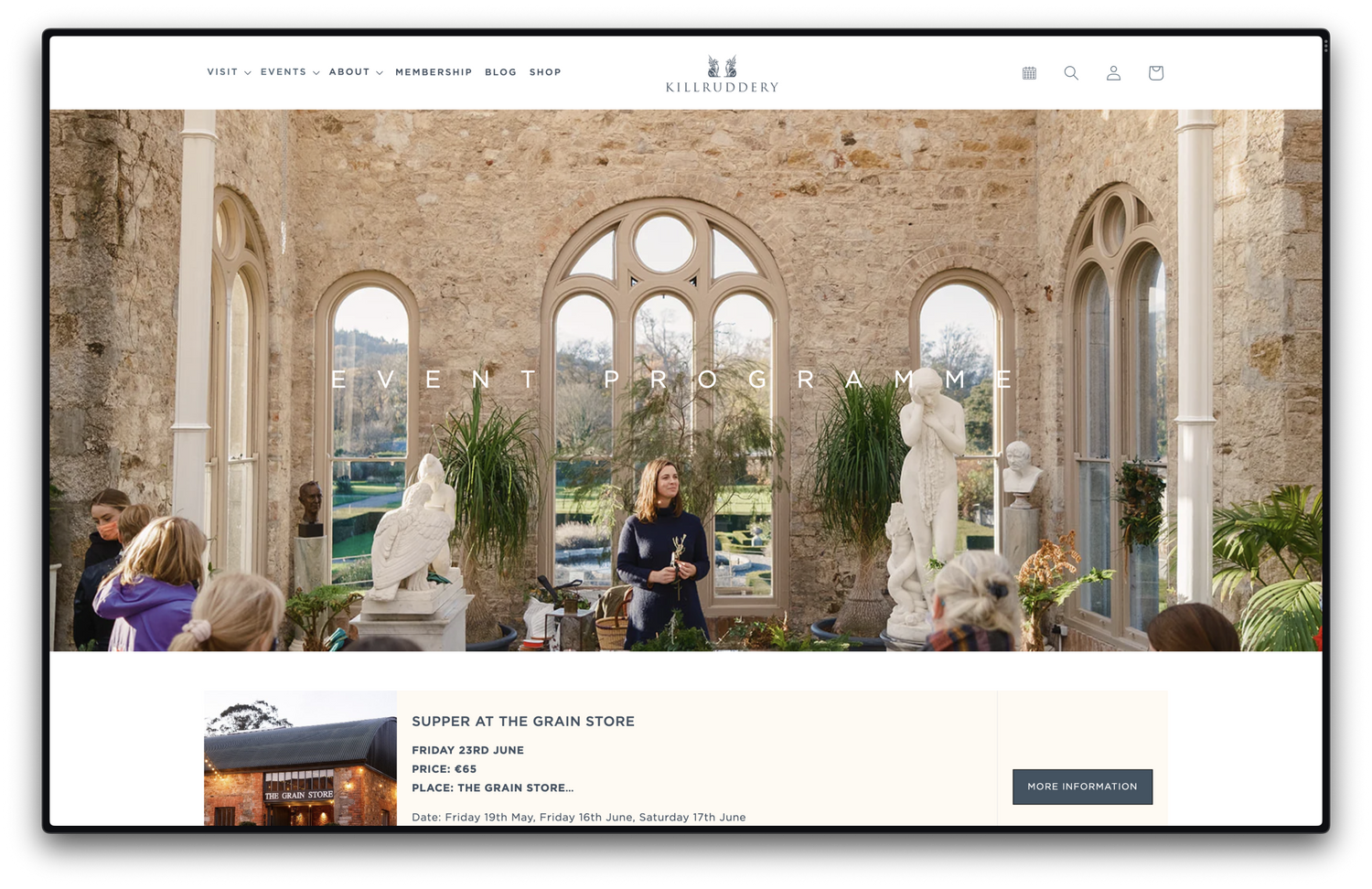This screenshot has width=1372, height=889.
Task: Open Supper at the Grain Store title
Action: 522,722
